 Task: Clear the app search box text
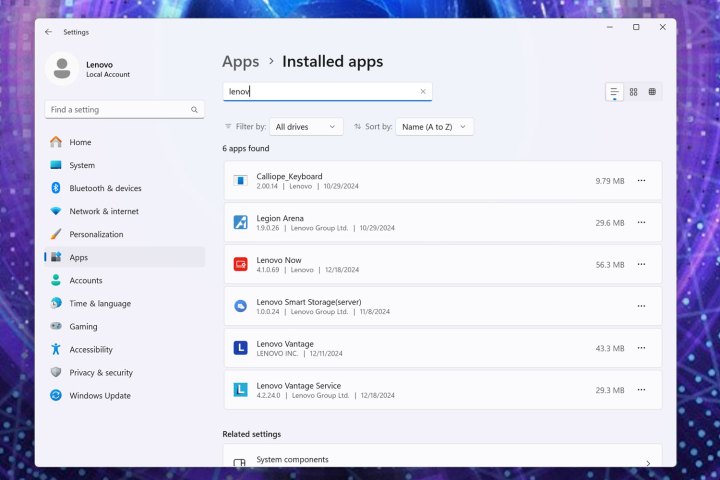pyautogui.click(x=422, y=91)
